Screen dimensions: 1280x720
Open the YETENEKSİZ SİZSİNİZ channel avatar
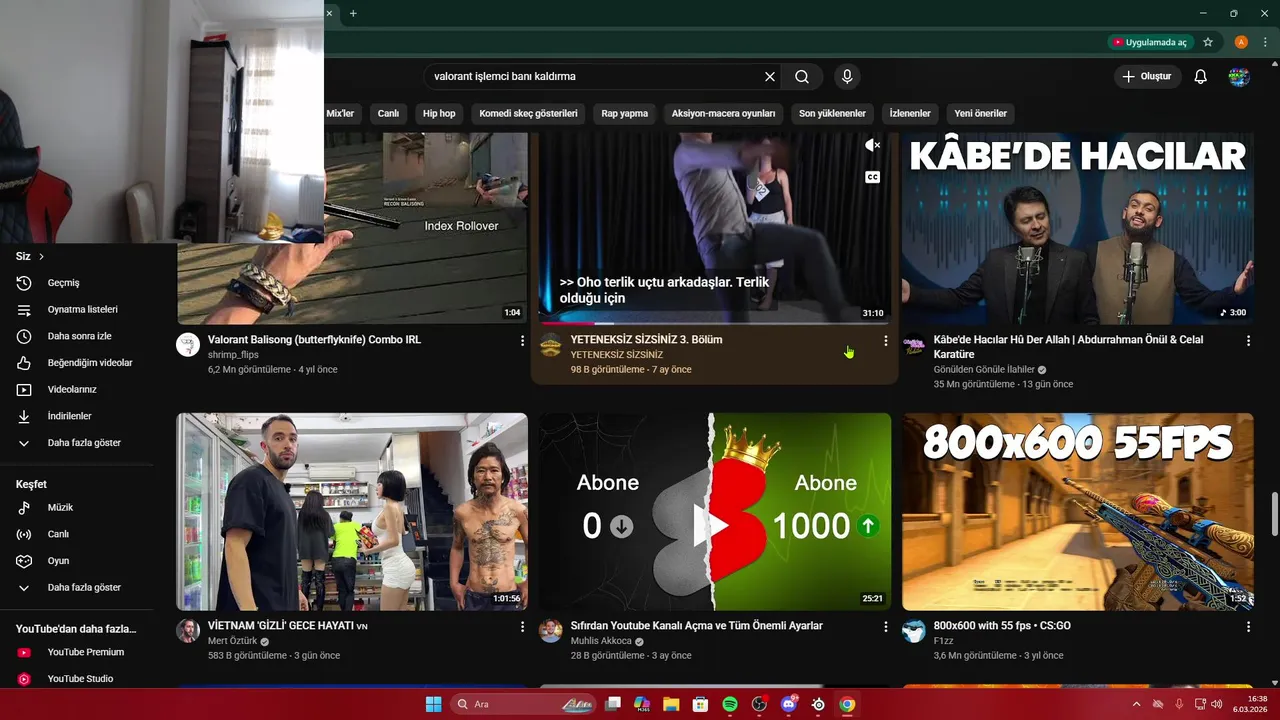(x=551, y=346)
